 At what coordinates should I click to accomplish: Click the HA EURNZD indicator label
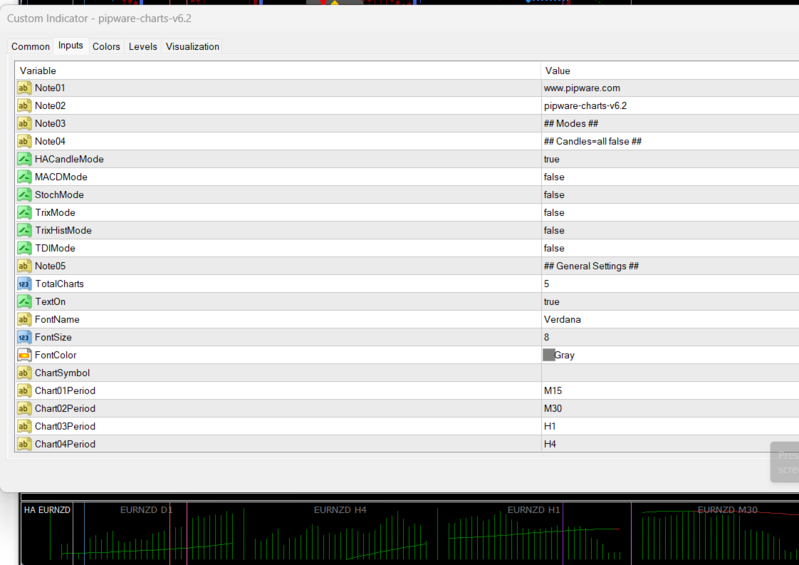coord(47,510)
